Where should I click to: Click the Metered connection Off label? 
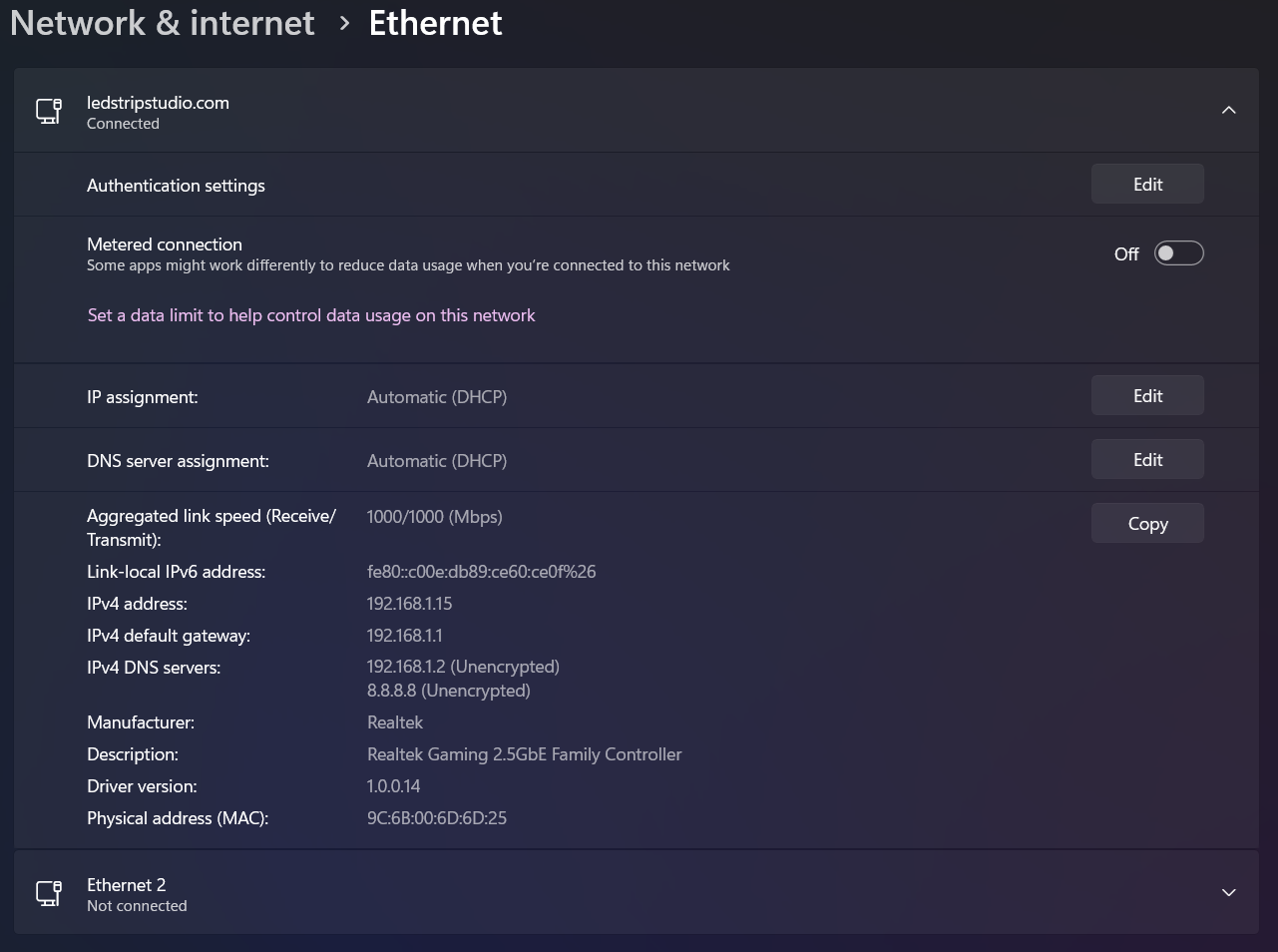(x=1126, y=254)
